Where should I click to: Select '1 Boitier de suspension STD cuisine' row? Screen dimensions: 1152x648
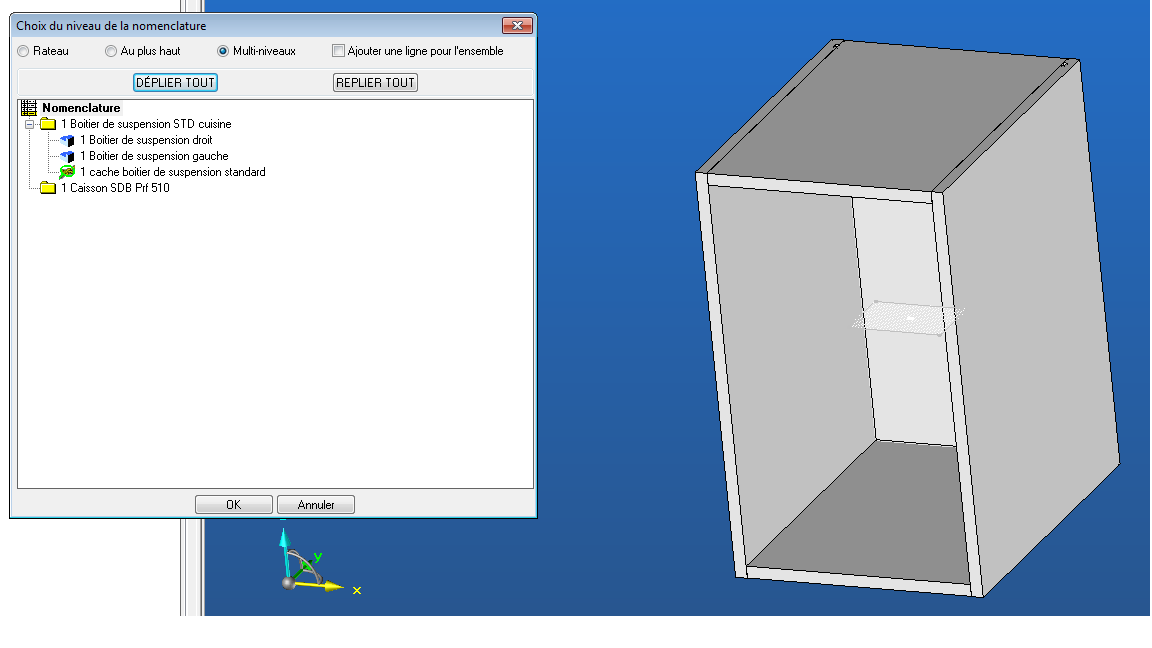click(x=146, y=124)
